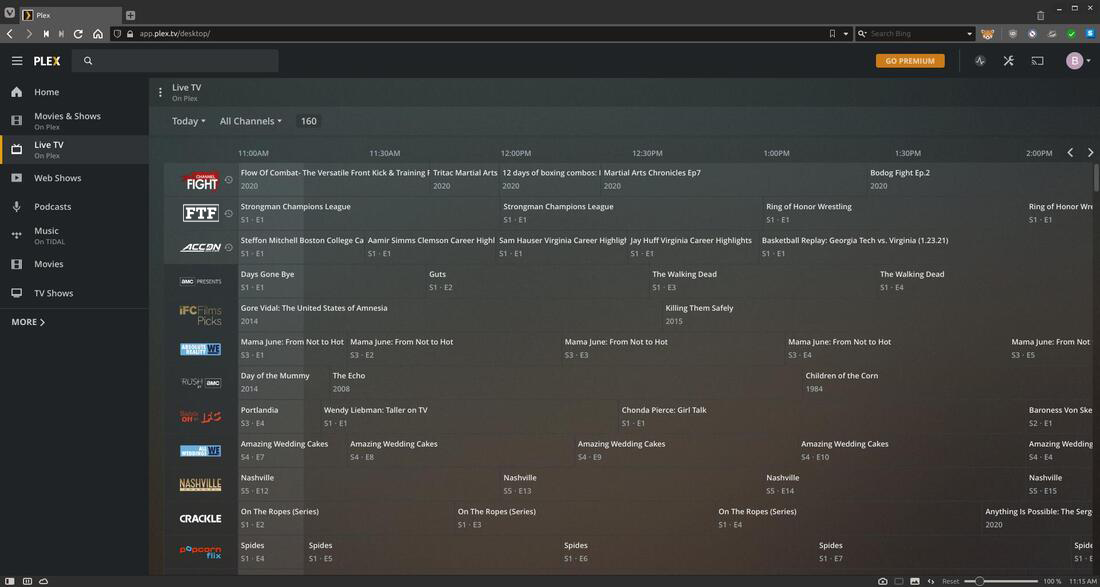This screenshot has width=1100, height=587.
Task: Open the closed tabs trash icon
Action: (x=1040, y=15)
